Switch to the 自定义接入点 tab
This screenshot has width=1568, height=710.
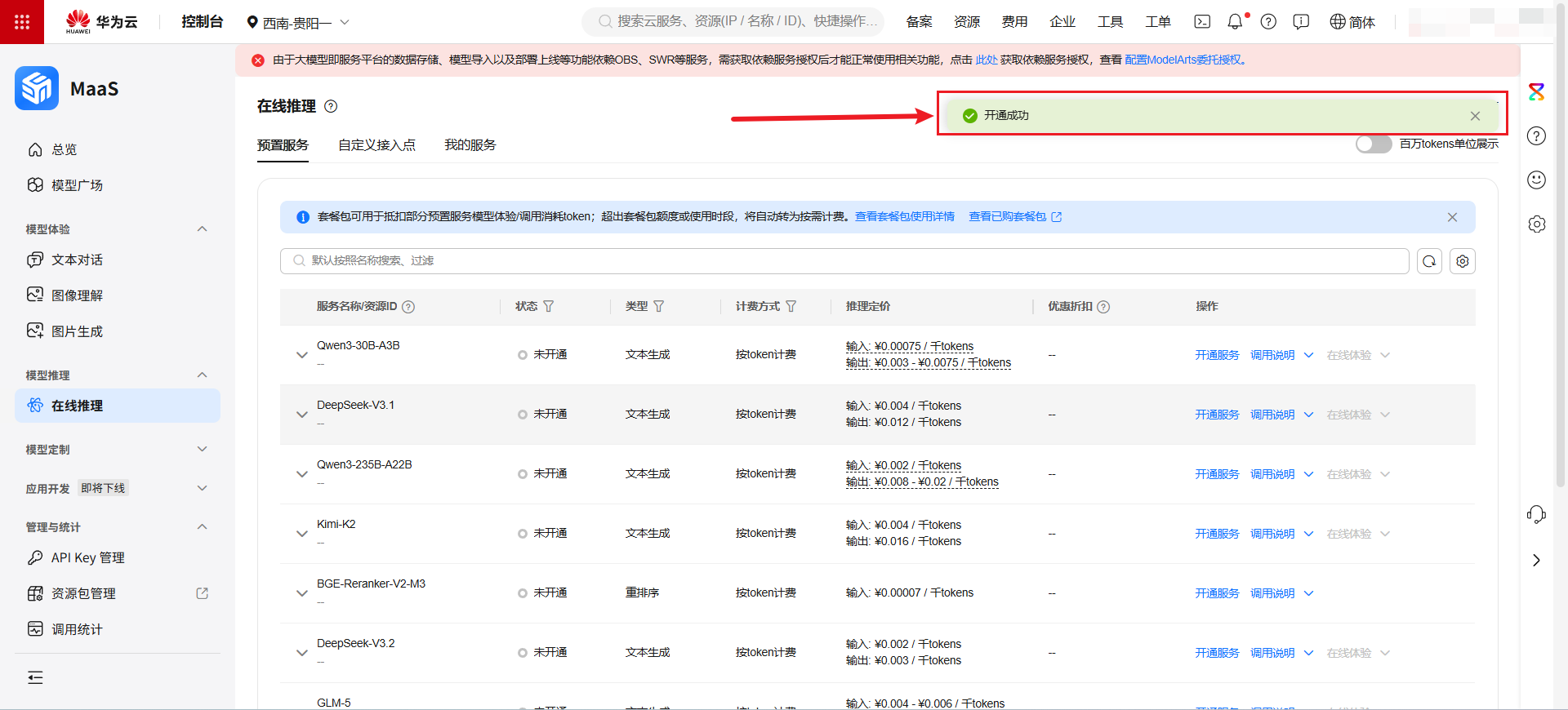[x=376, y=144]
